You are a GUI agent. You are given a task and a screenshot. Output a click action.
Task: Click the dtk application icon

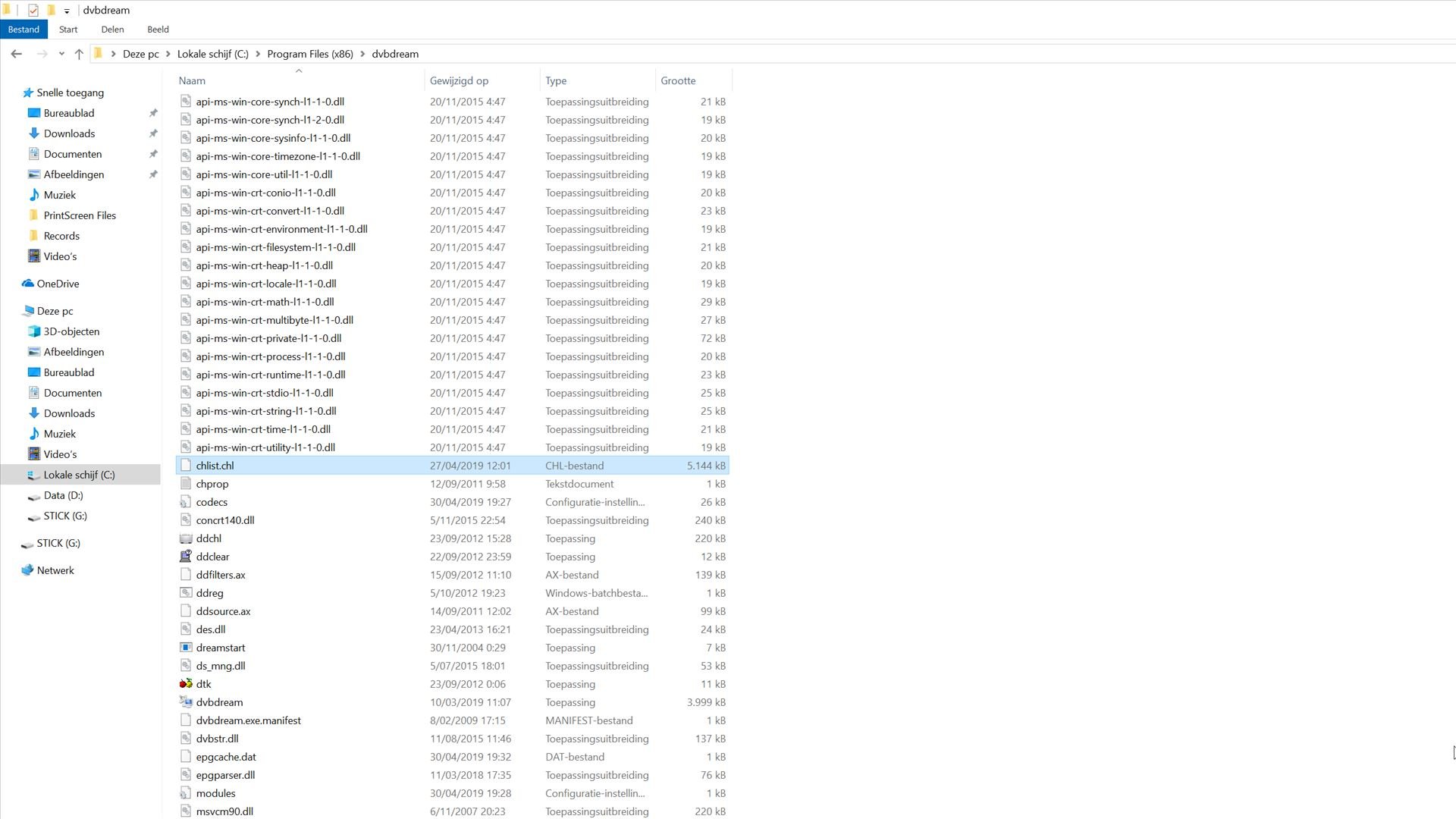[x=186, y=684]
